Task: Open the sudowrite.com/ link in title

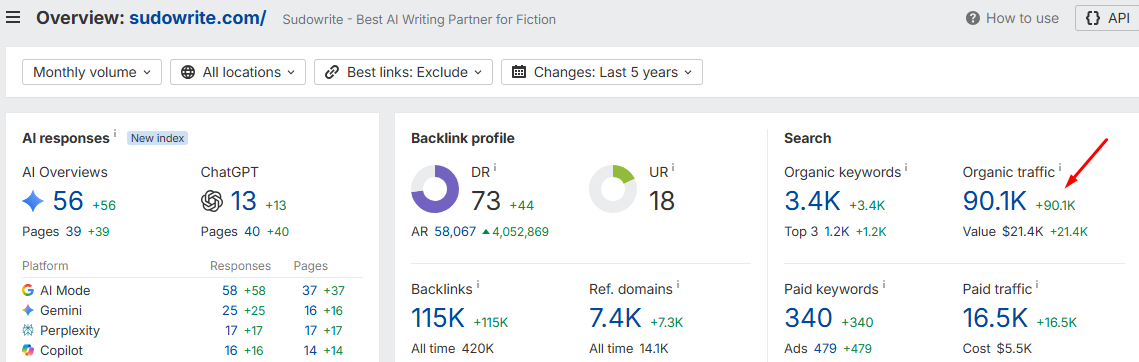Action: click(x=198, y=17)
